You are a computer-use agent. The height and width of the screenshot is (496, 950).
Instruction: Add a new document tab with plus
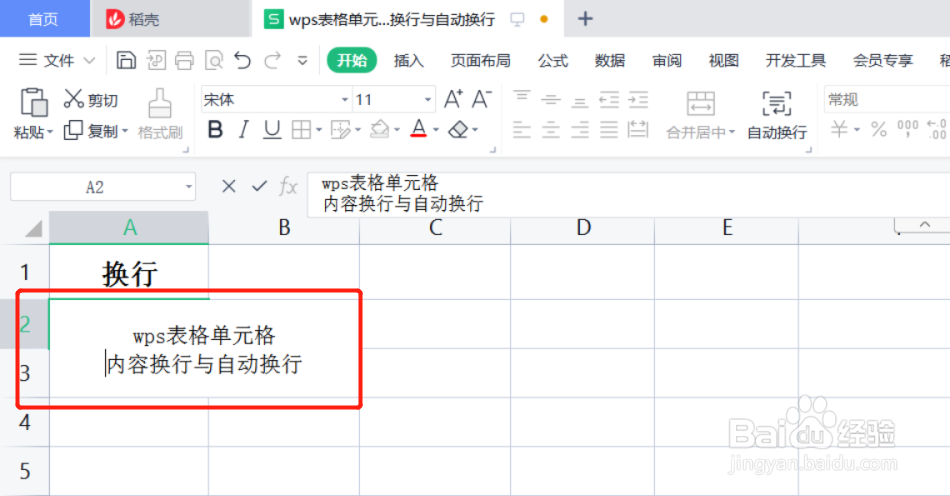[585, 19]
